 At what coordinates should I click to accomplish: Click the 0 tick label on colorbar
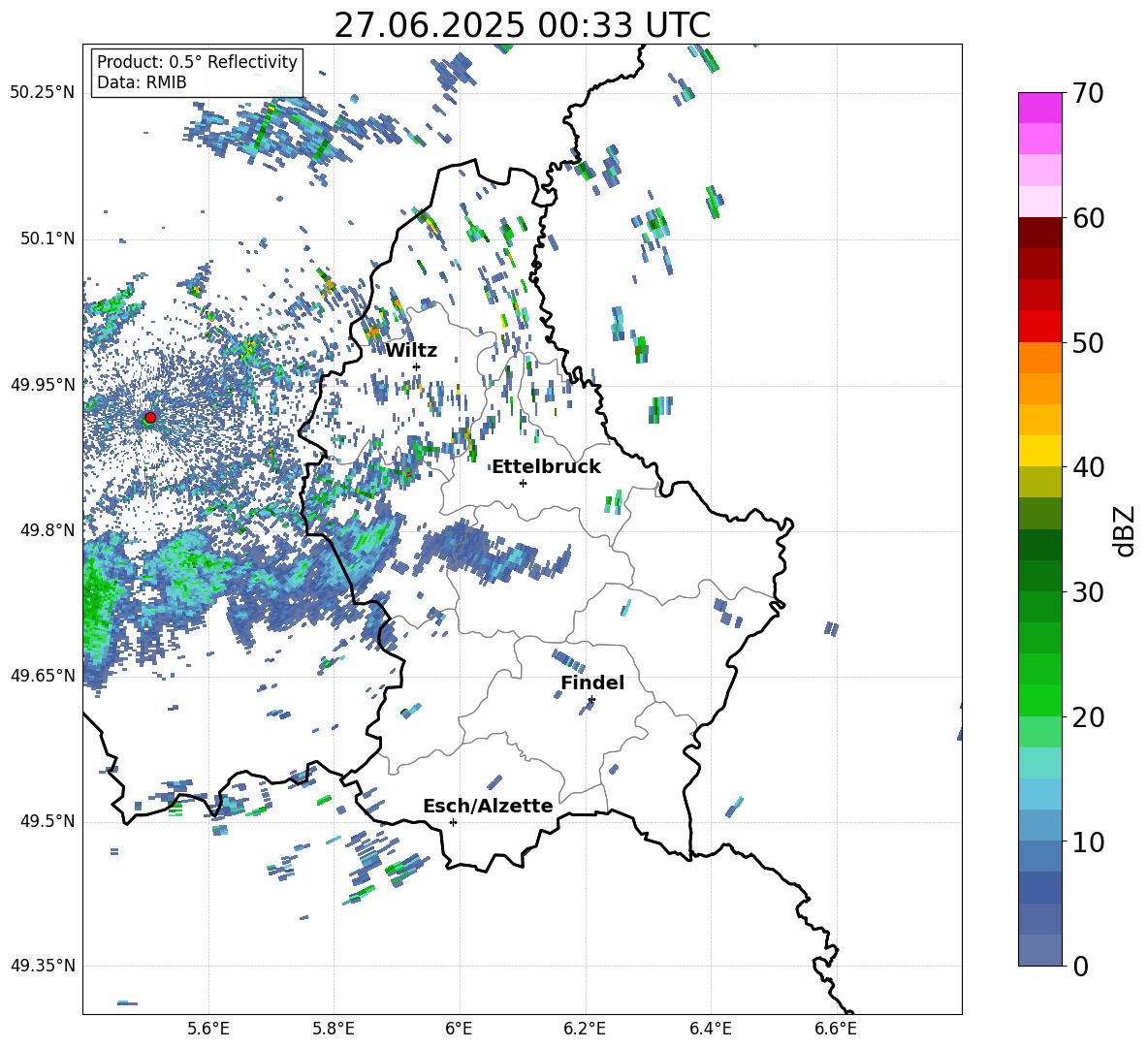[1080, 966]
